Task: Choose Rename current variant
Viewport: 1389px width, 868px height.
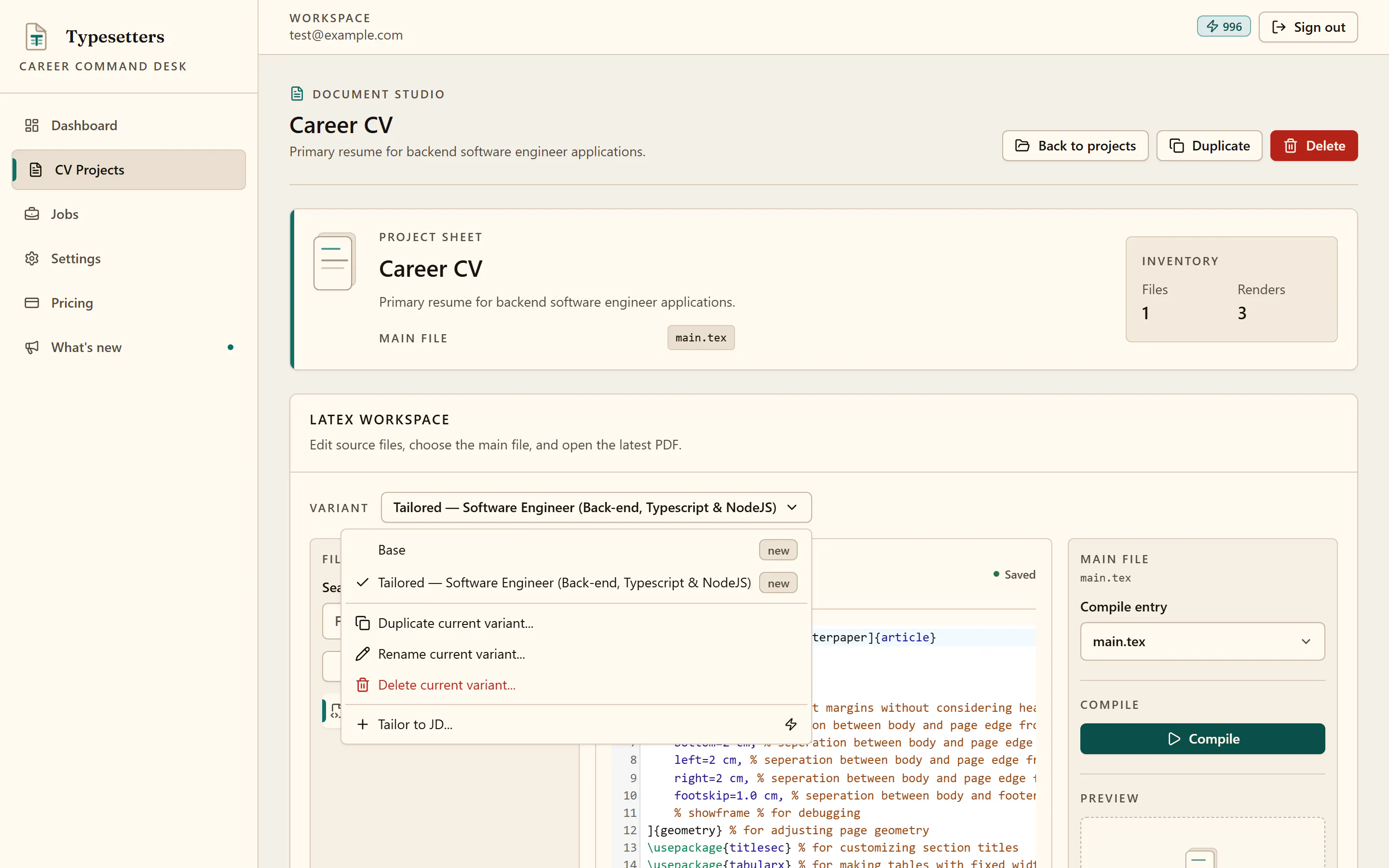Action: point(576,654)
